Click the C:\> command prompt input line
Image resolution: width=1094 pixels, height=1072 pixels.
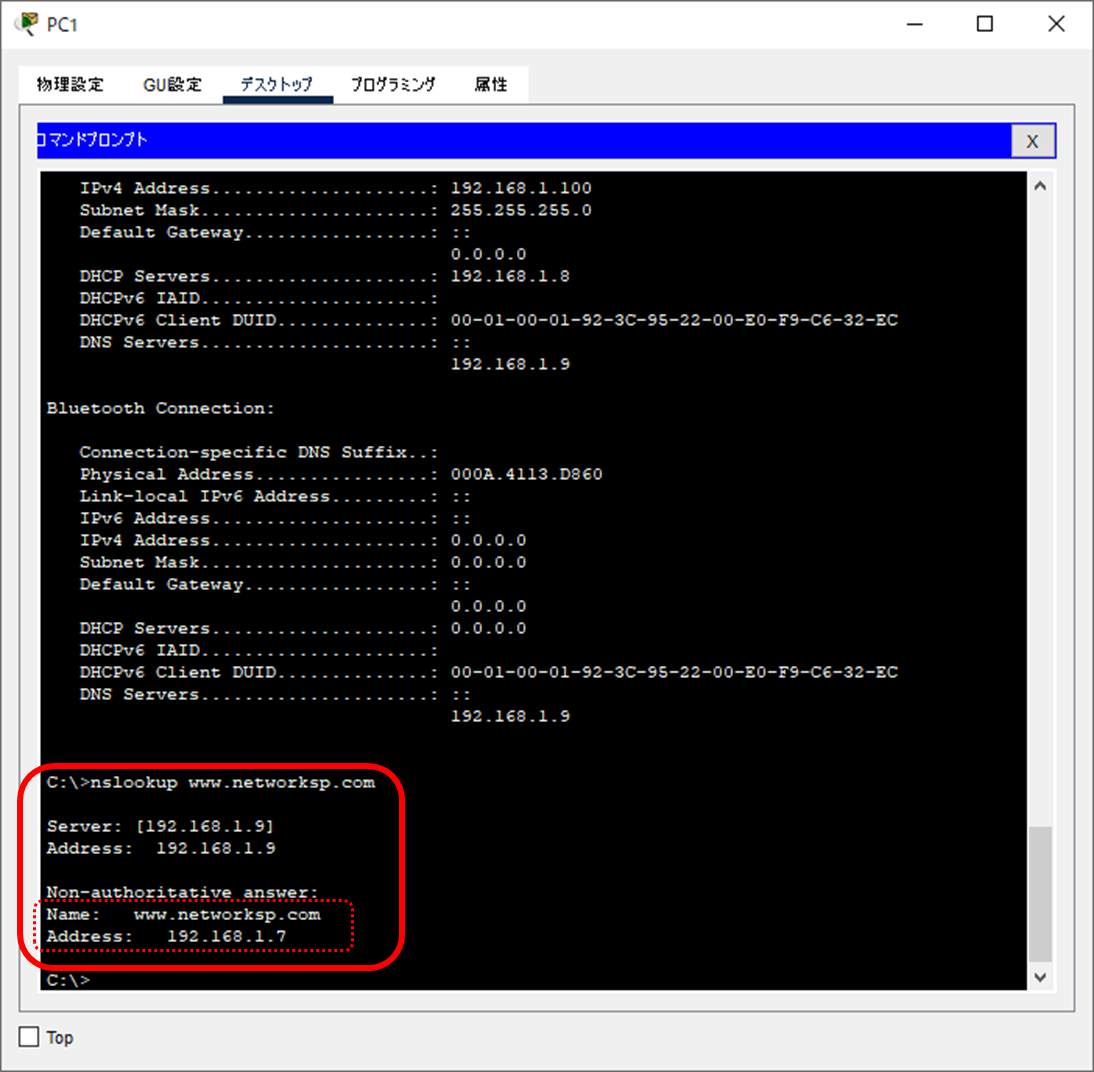[68, 980]
